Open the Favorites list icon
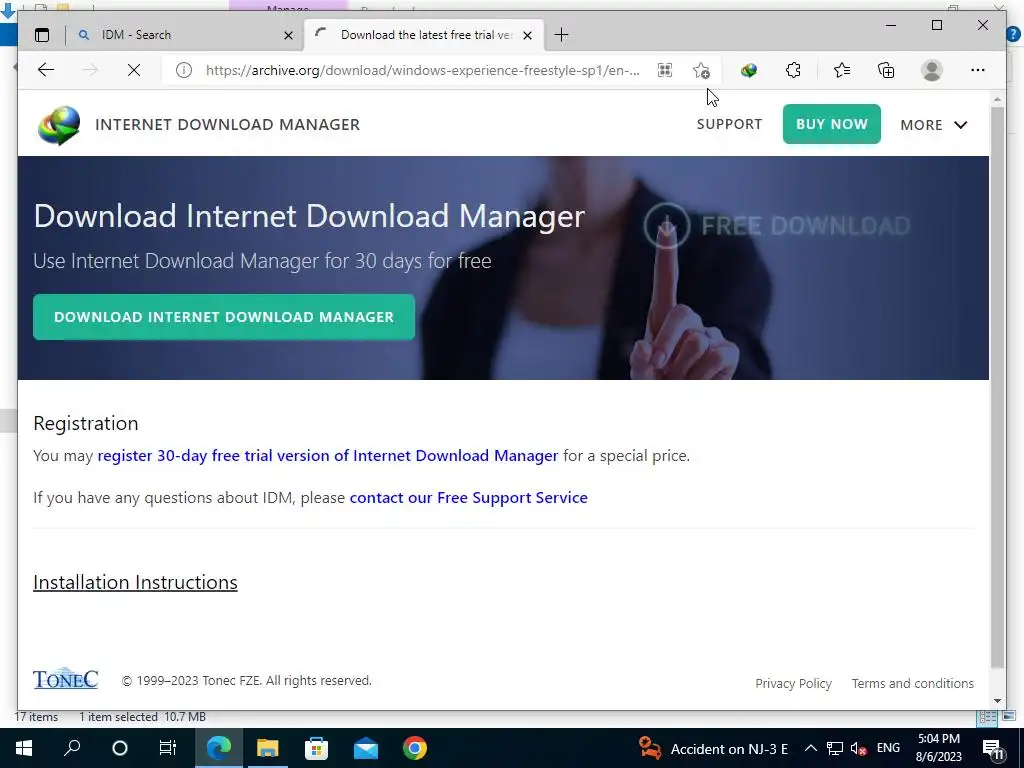The width and height of the screenshot is (1024, 768). point(842,70)
